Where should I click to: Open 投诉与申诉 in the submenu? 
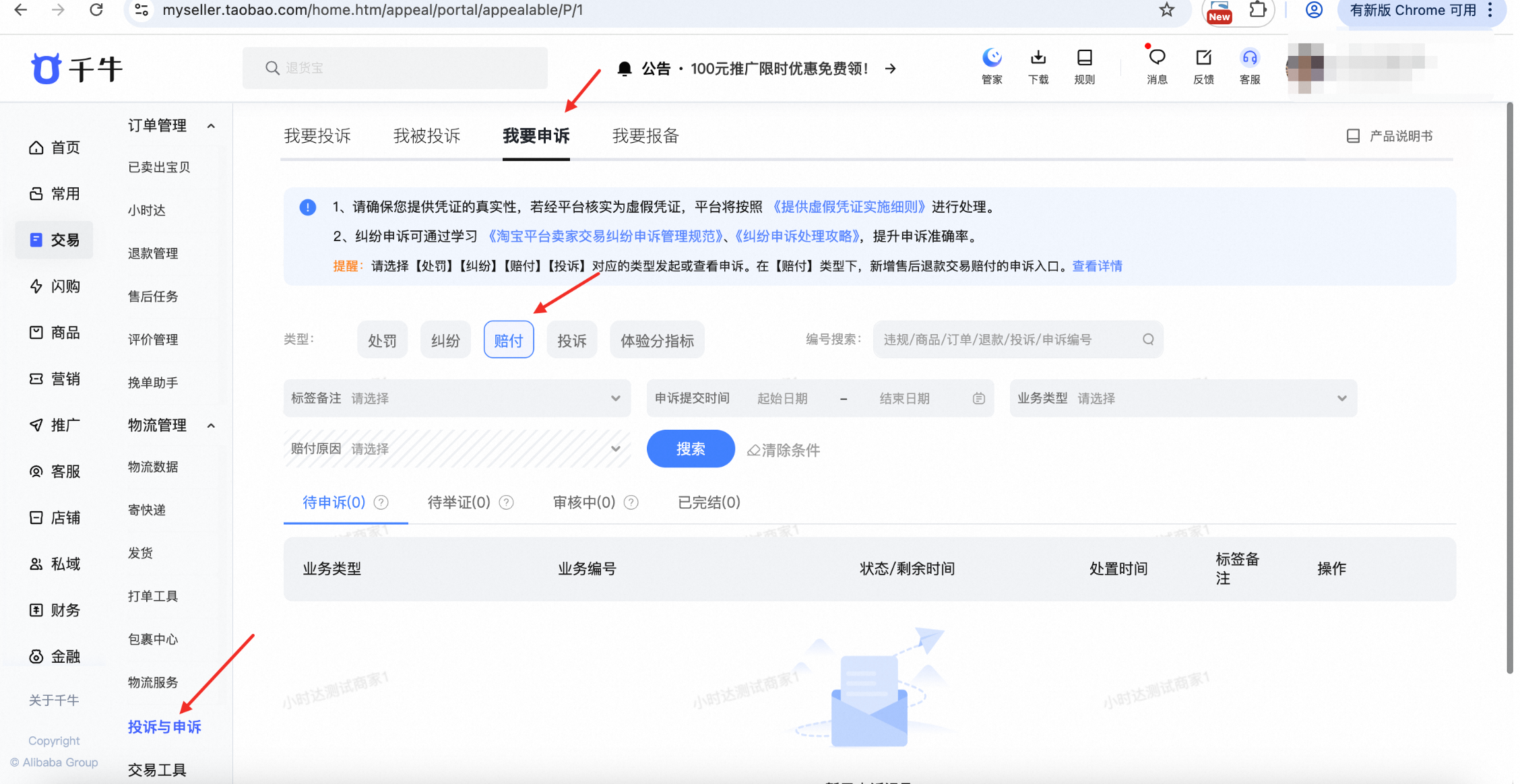pos(164,727)
